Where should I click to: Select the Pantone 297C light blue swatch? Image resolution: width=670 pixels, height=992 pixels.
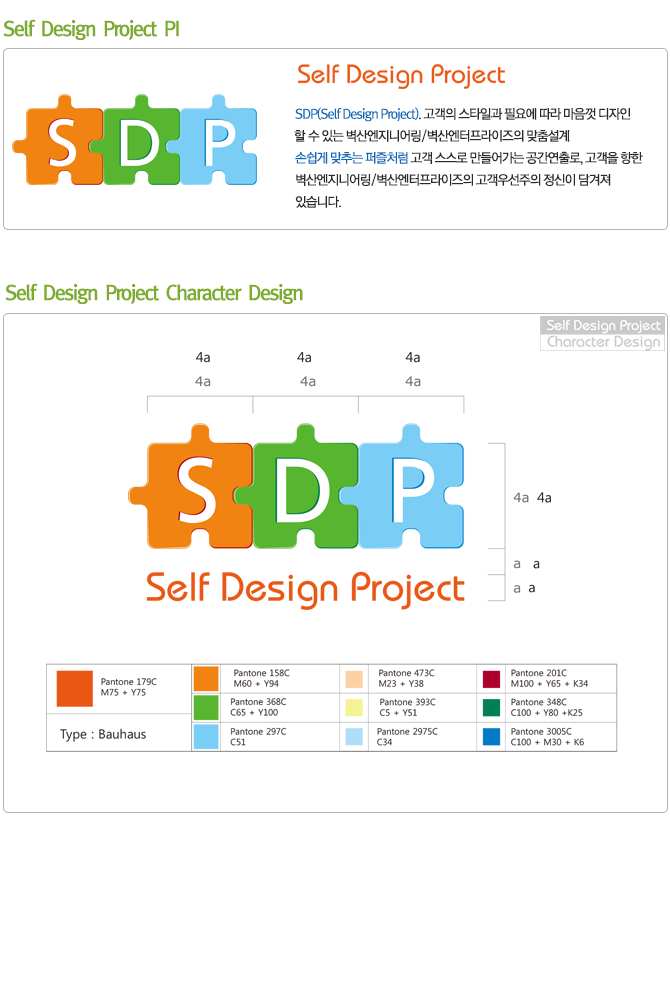click(x=206, y=737)
